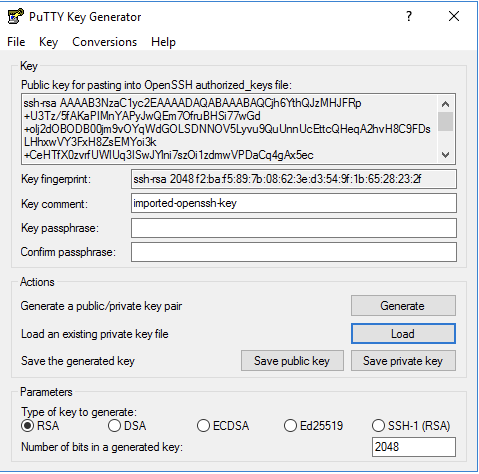Click the public key scroll up arrow
Image resolution: width=479 pixels, height=474 pixels.
click(445, 104)
